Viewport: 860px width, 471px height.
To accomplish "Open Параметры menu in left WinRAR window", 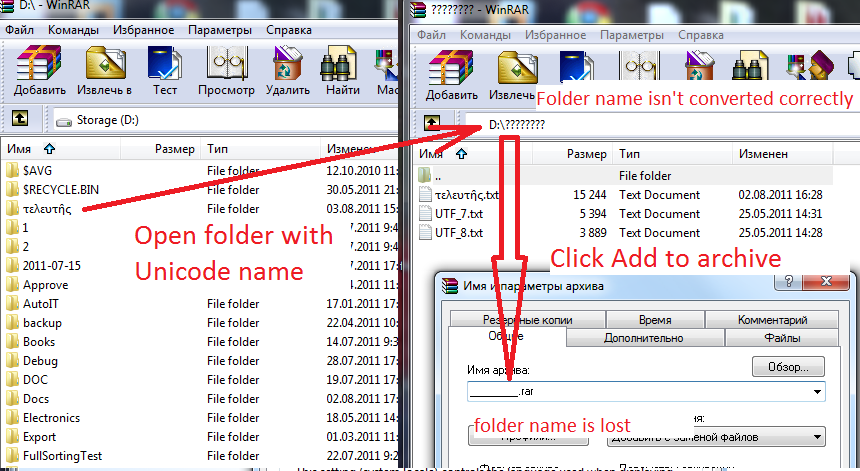I will pyautogui.click(x=220, y=30).
